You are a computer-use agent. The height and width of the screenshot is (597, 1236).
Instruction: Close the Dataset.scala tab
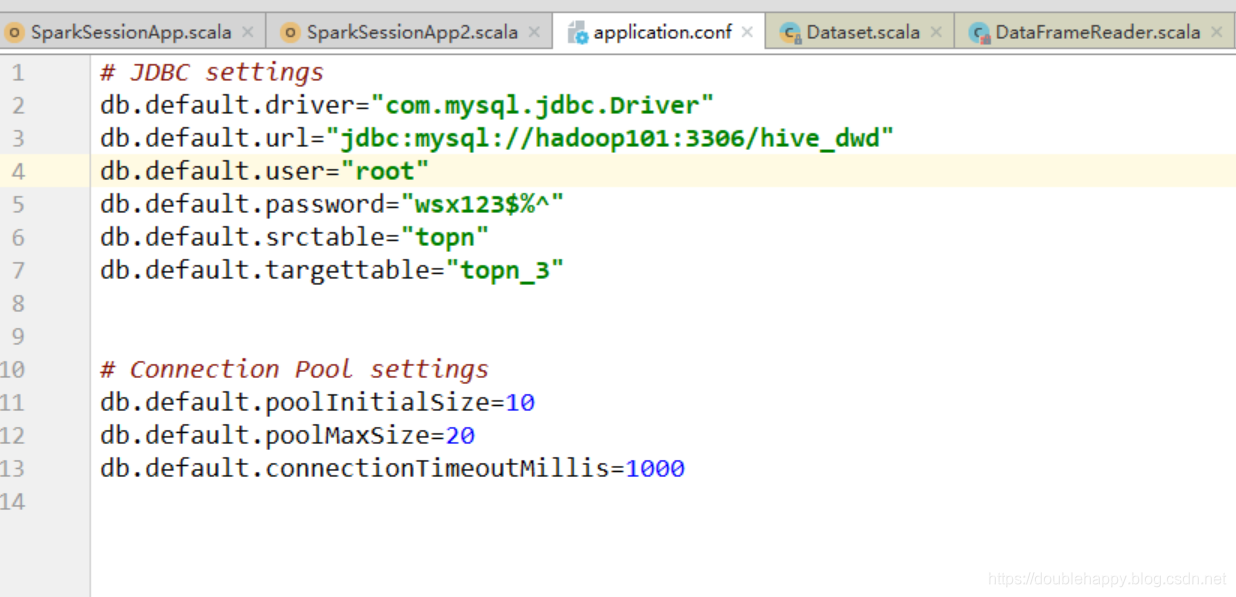point(936,32)
